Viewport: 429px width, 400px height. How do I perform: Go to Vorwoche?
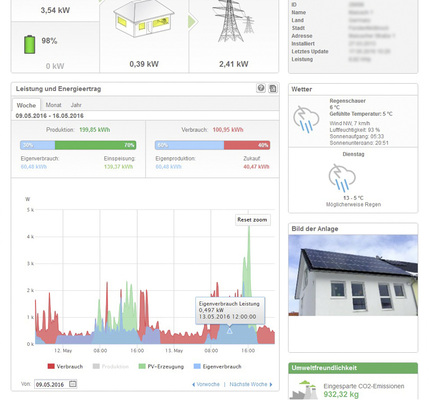coord(206,384)
